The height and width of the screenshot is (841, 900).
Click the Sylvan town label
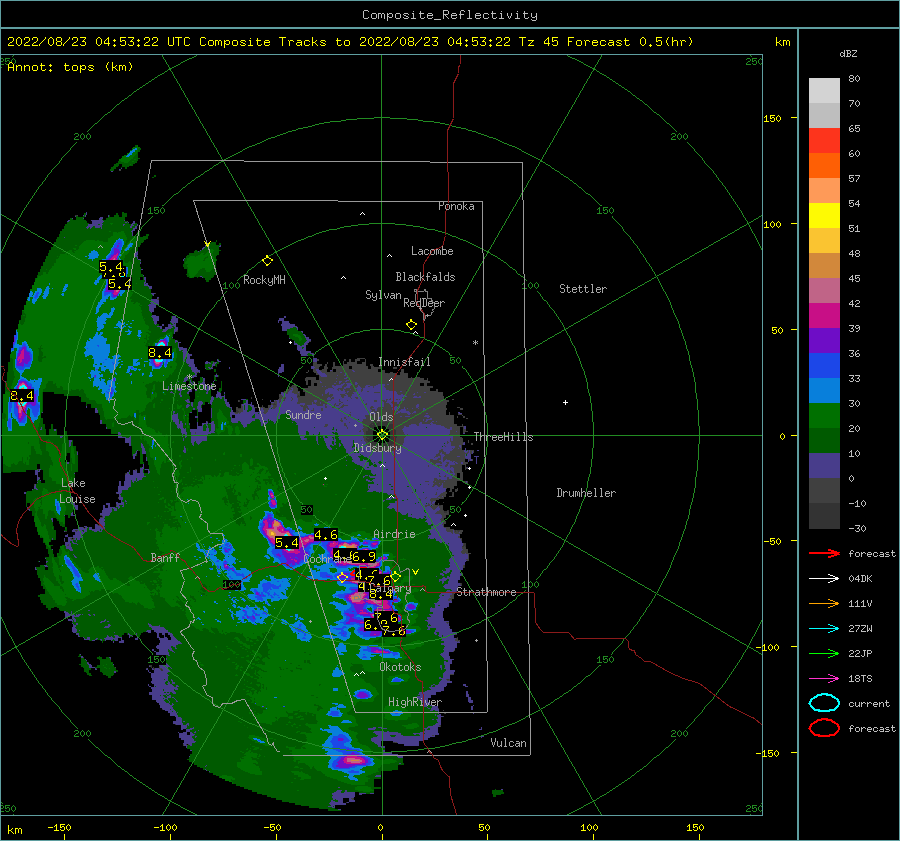click(x=383, y=295)
